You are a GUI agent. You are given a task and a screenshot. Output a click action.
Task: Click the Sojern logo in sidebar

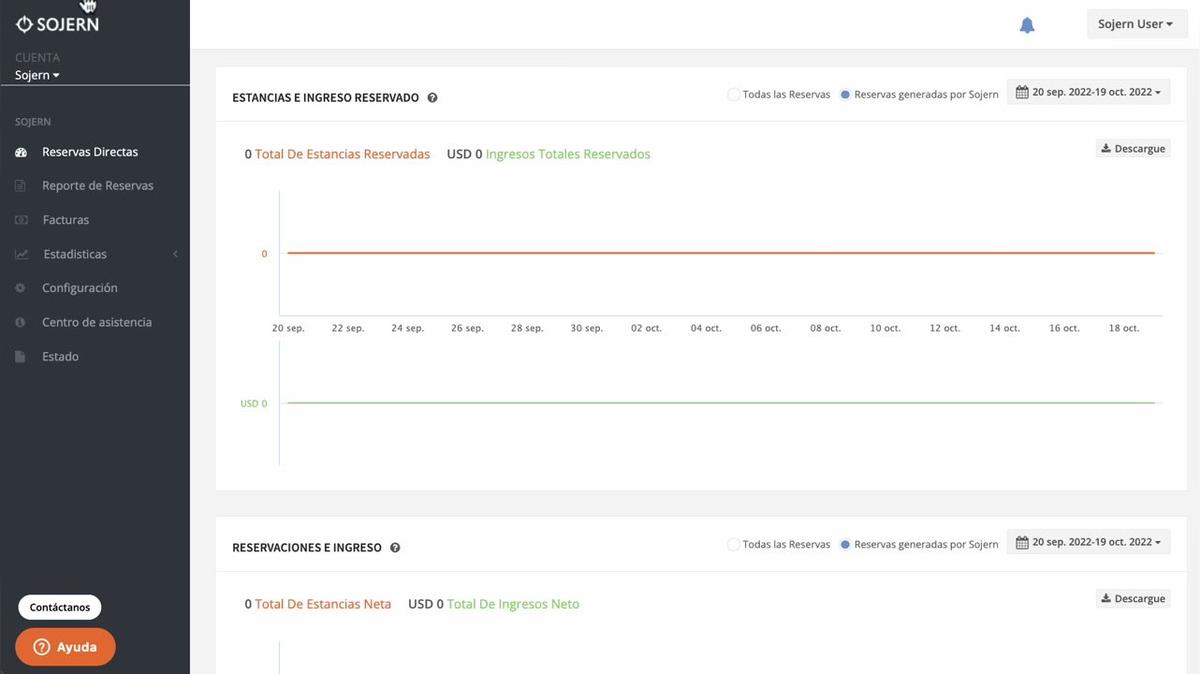click(x=57, y=24)
